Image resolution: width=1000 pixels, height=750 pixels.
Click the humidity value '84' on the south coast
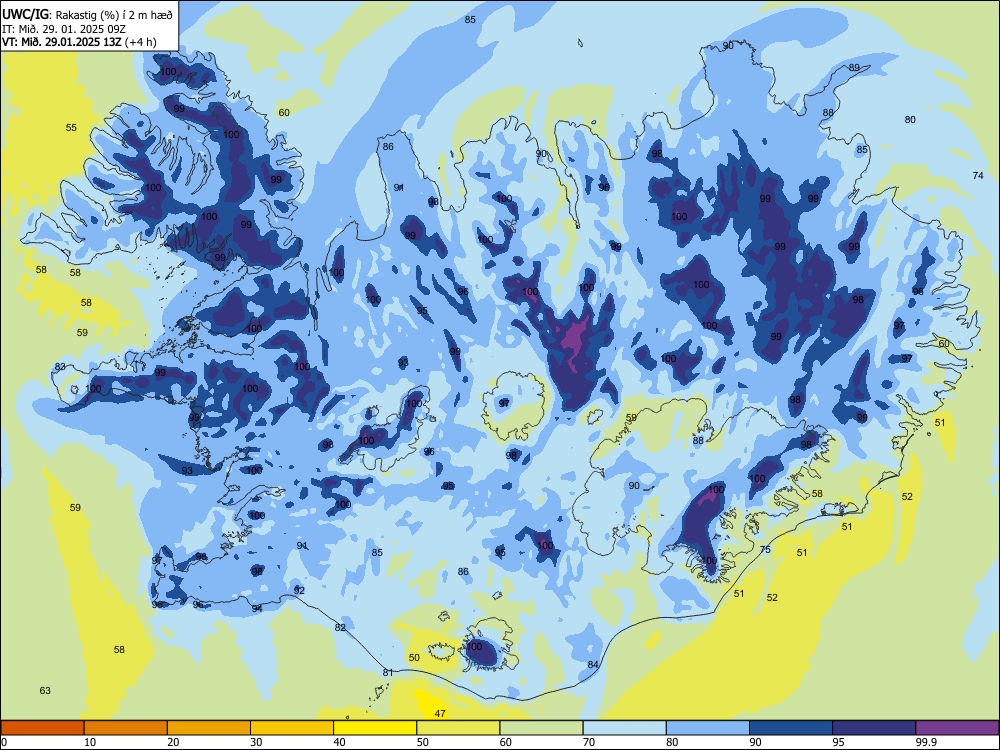[593, 665]
